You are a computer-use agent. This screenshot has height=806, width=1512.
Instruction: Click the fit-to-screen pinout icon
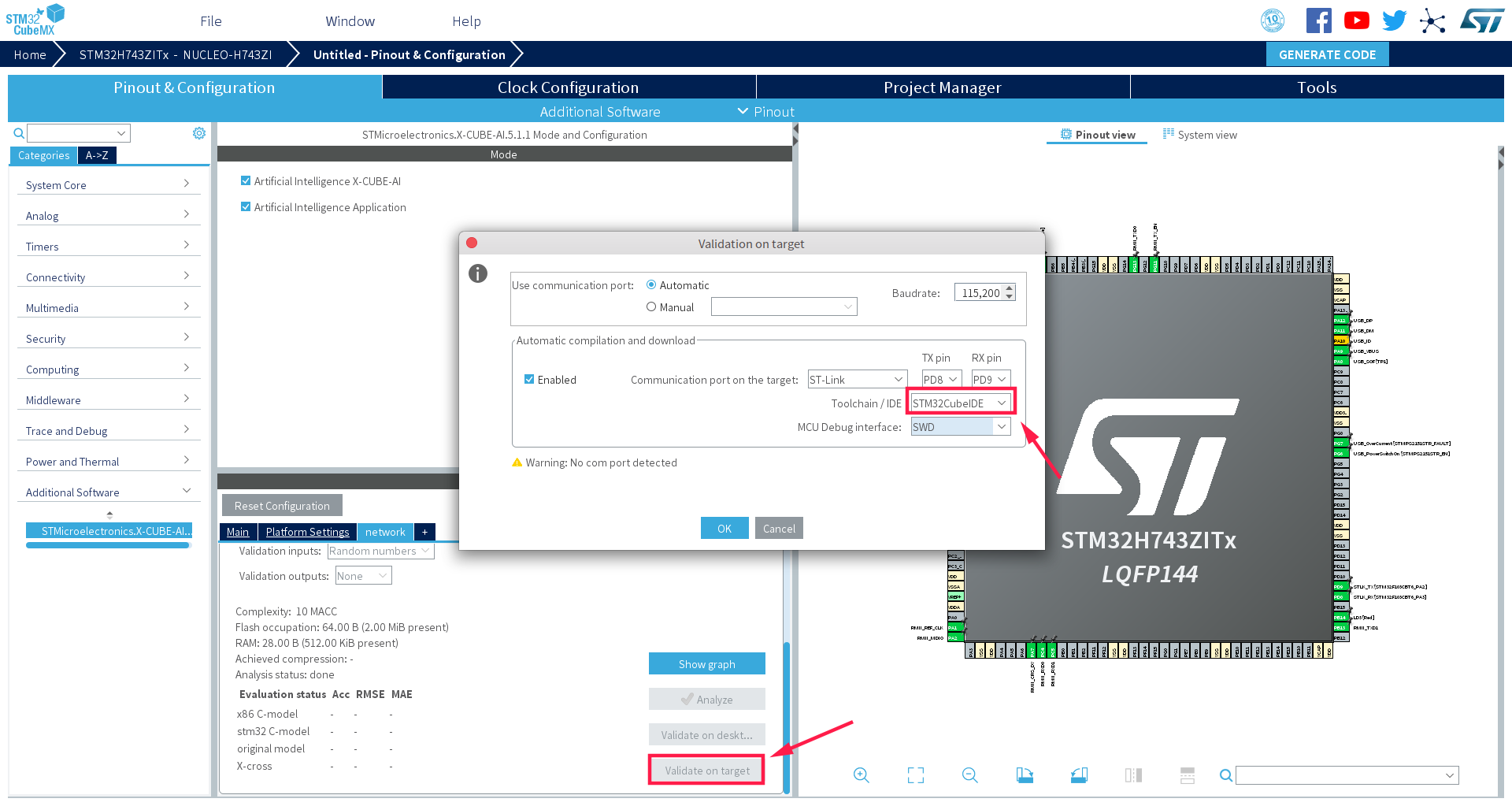click(x=915, y=775)
